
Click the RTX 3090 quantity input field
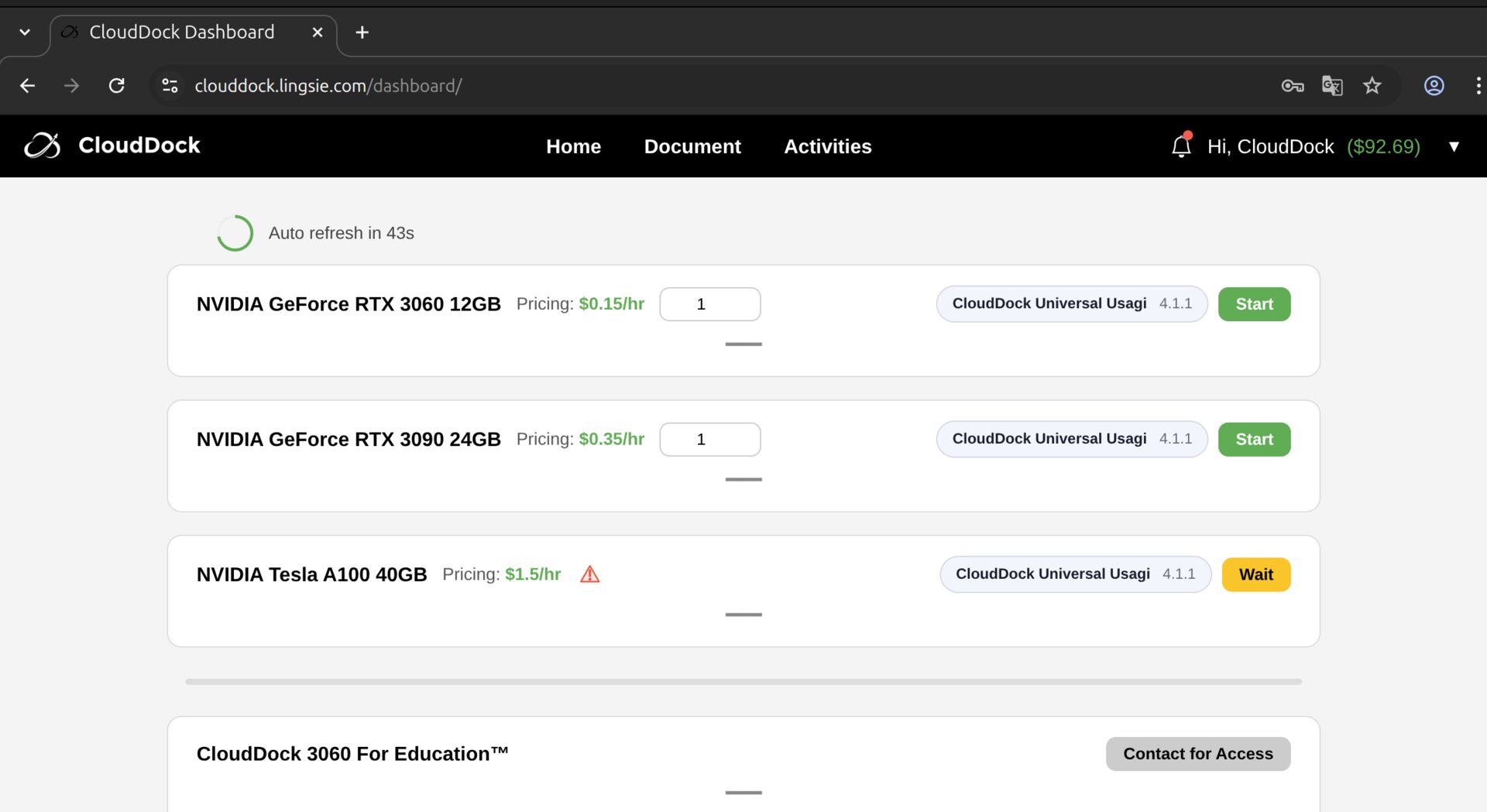pos(709,440)
